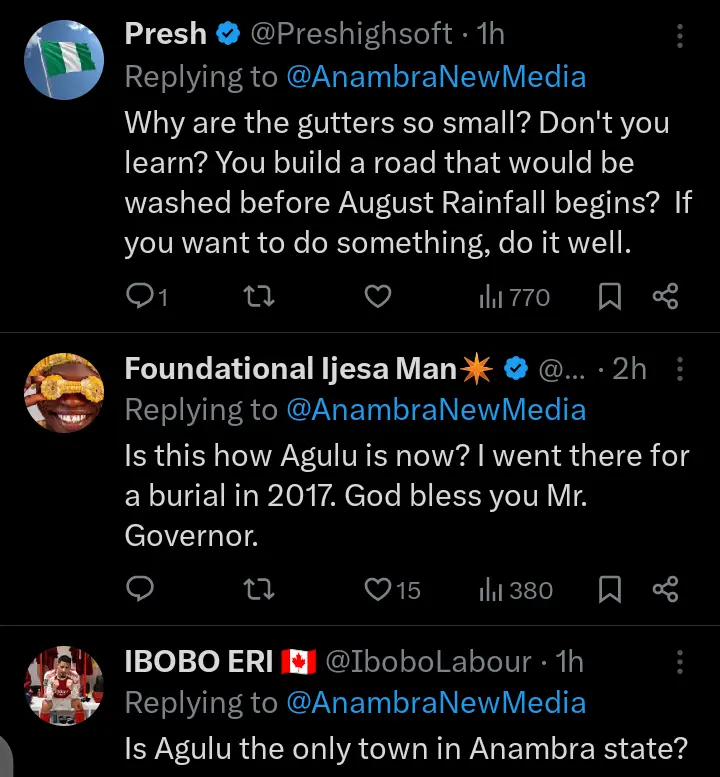Open more options on IBOBO ERI's tweet
This screenshot has height=777, width=720.
coord(680,662)
